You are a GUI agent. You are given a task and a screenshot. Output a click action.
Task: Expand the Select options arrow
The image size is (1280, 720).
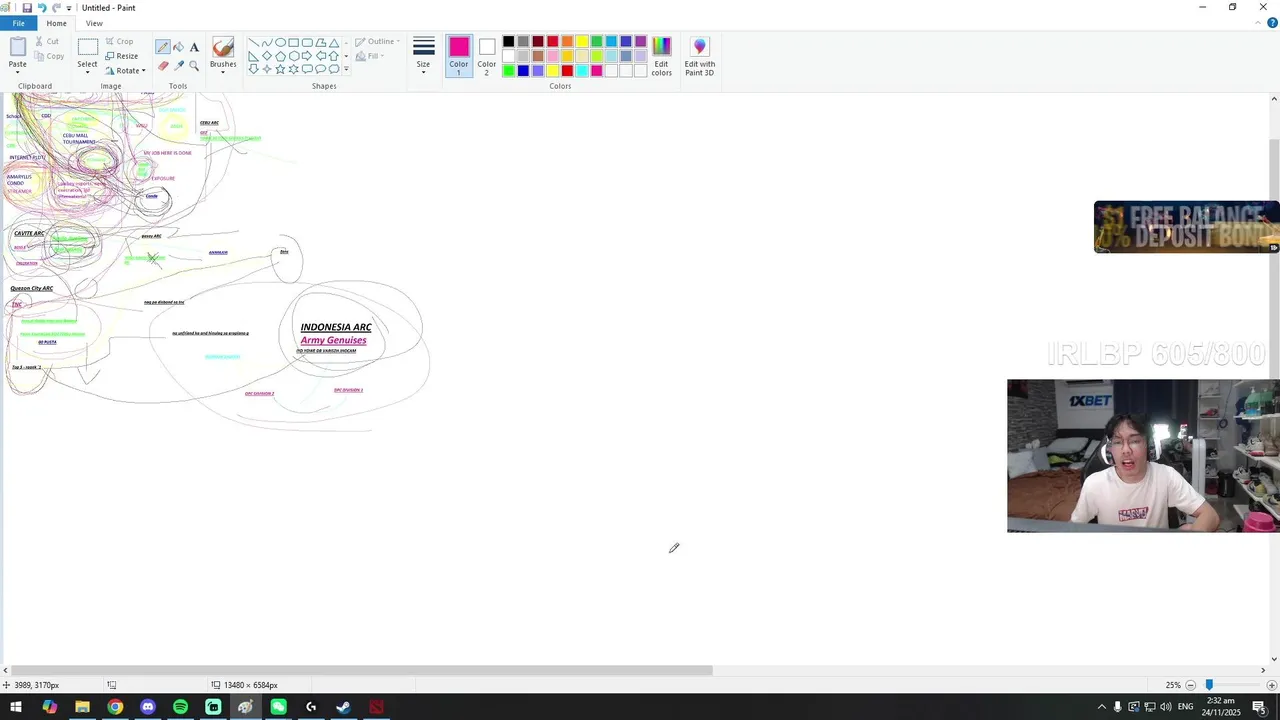(88, 72)
